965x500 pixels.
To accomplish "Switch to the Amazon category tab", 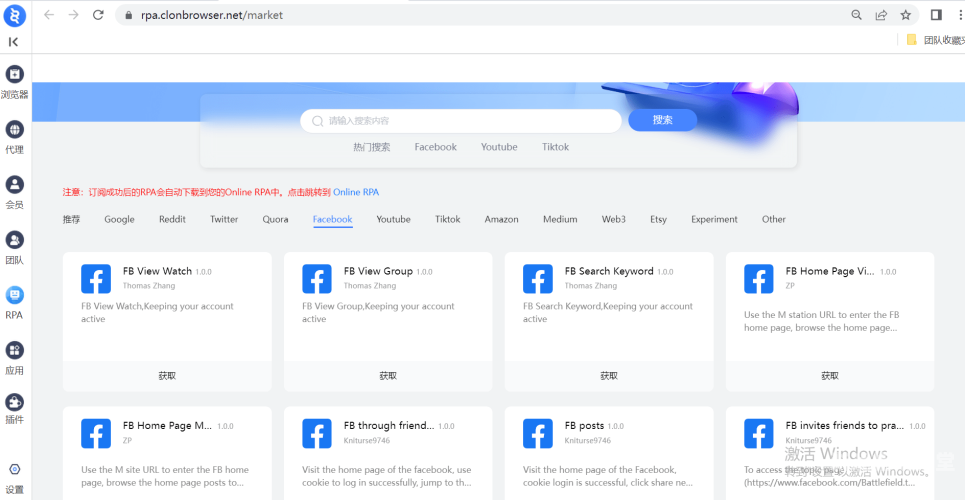I will [x=501, y=219].
